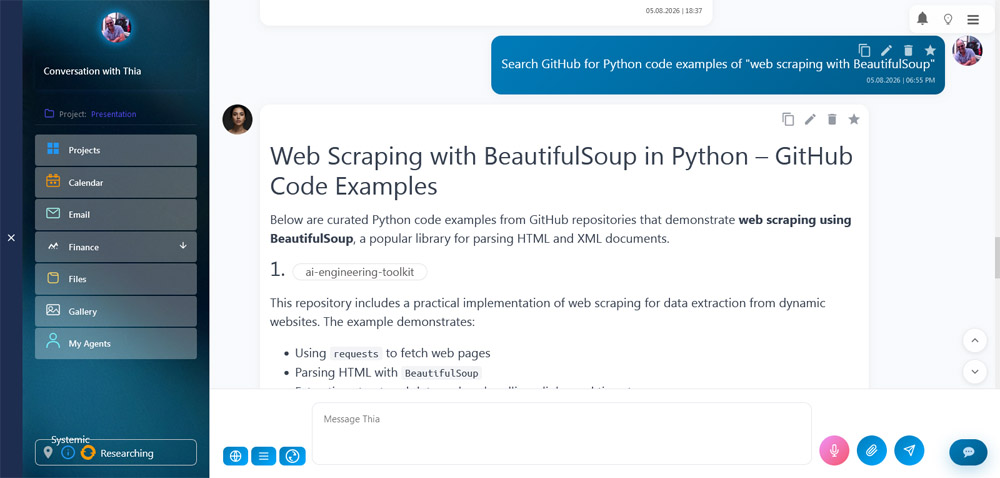Star the user's GitHub search message
The height and width of the screenshot is (478, 1000).
(x=930, y=50)
